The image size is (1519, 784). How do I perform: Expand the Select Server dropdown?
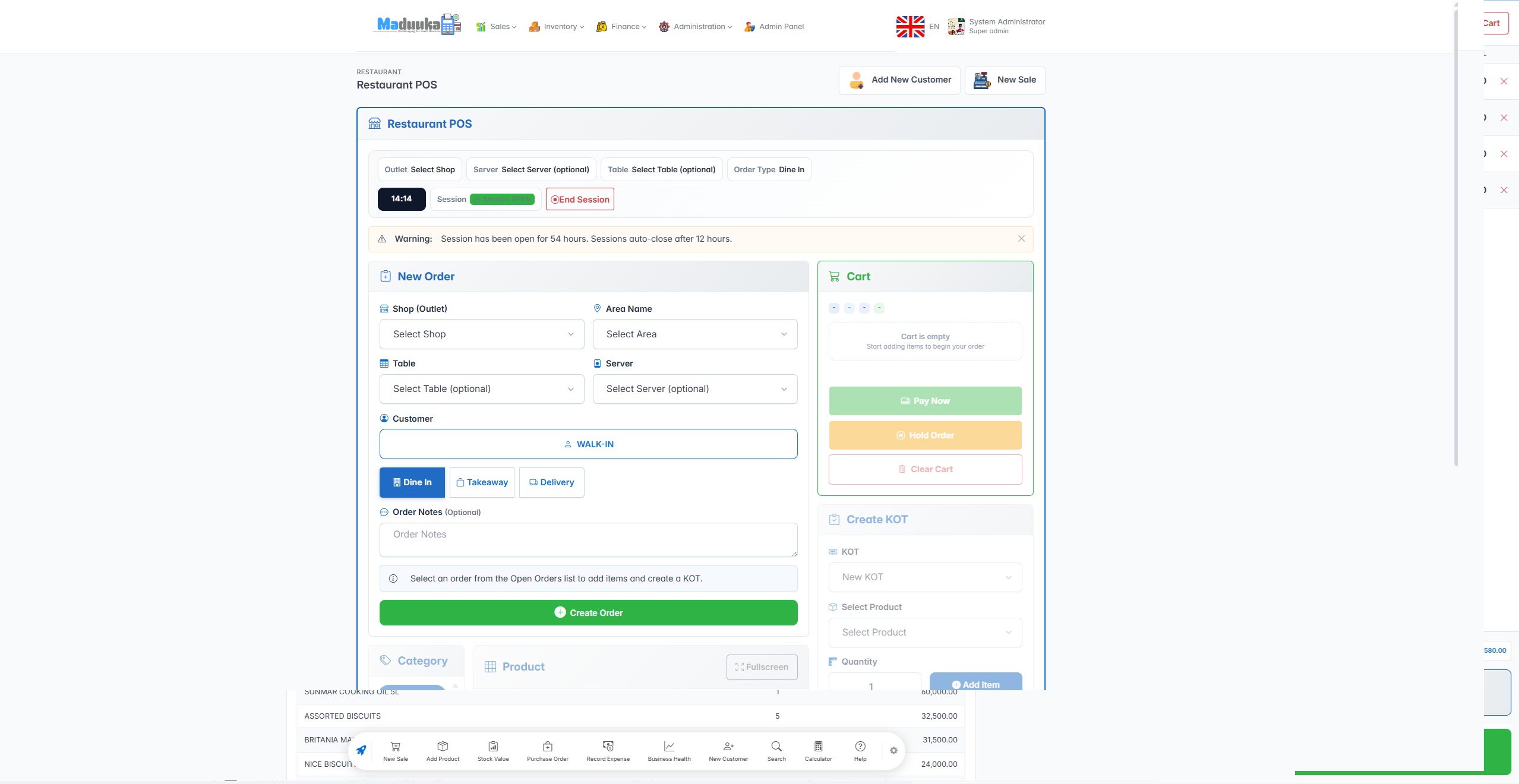point(694,389)
